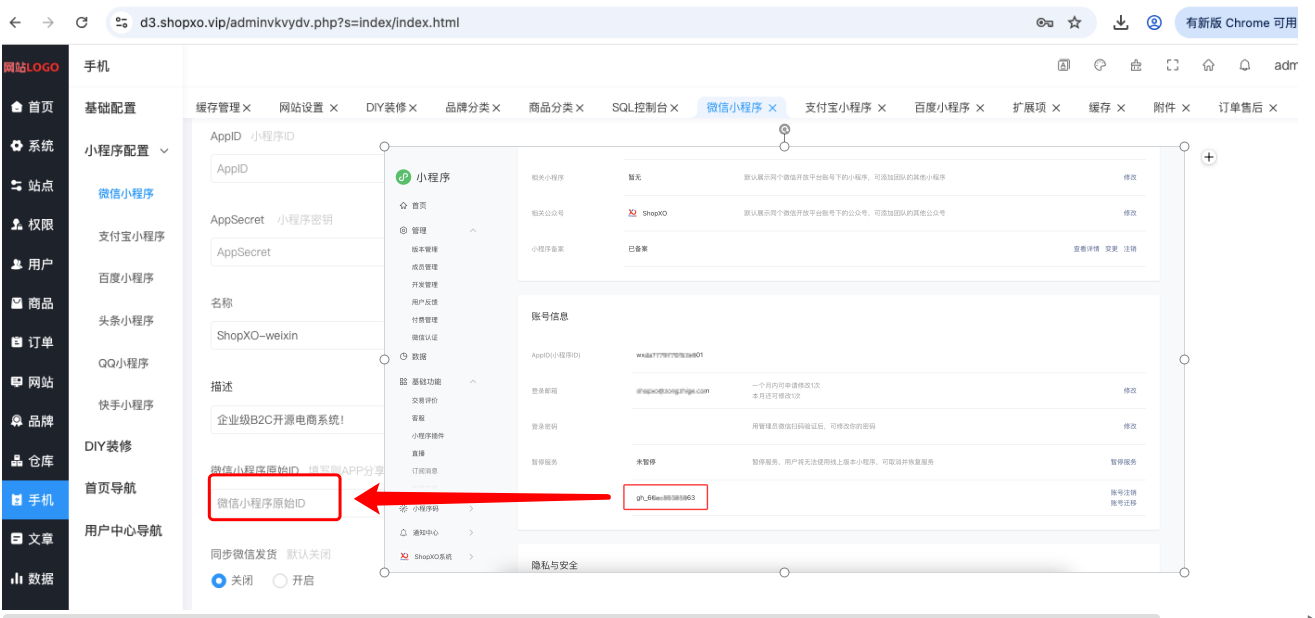The width and height of the screenshot is (1315, 618).
Task: Collapse the 管理 section chevron
Action: point(473,230)
